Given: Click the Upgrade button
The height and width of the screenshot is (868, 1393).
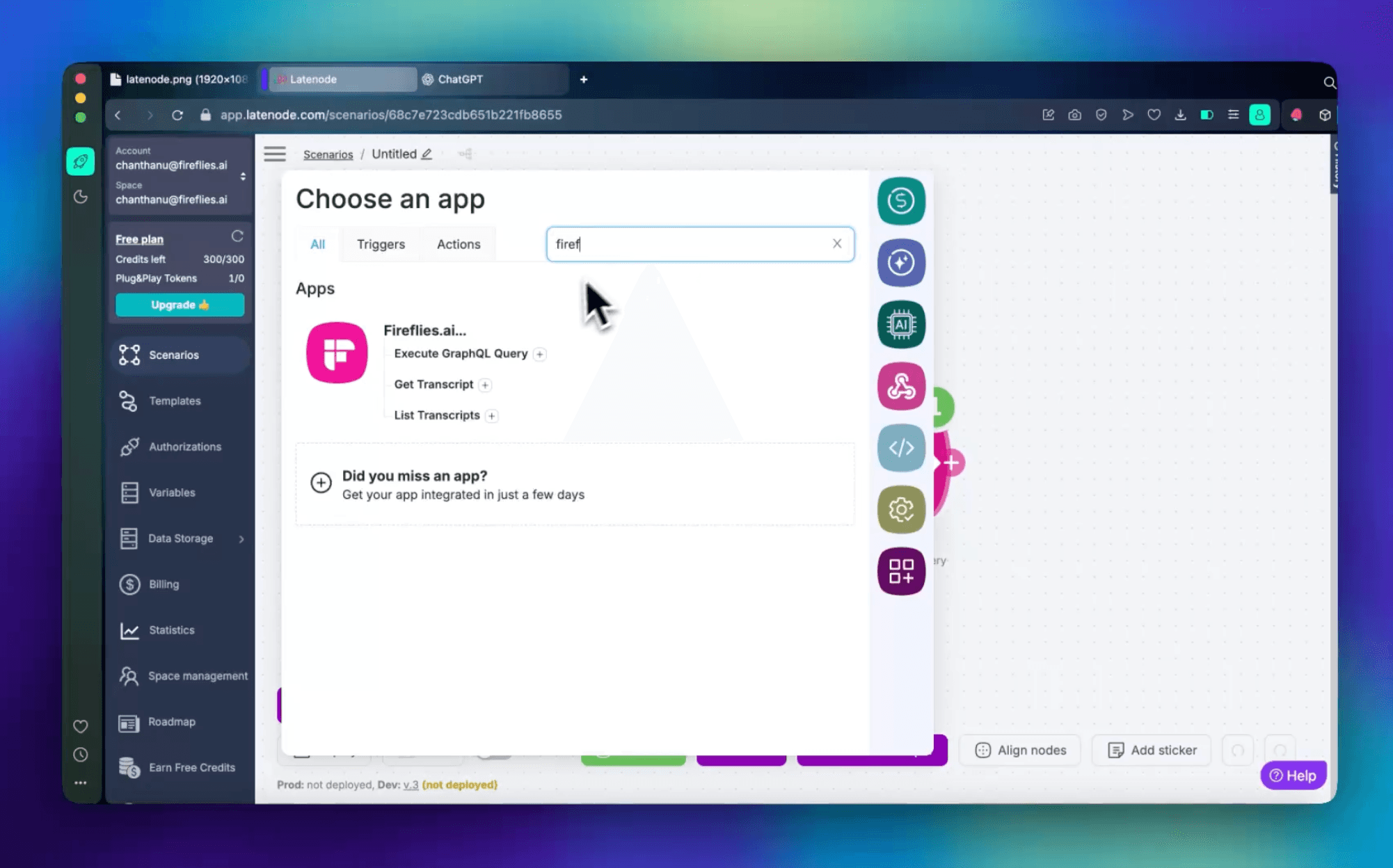Looking at the screenshot, I should click(180, 305).
